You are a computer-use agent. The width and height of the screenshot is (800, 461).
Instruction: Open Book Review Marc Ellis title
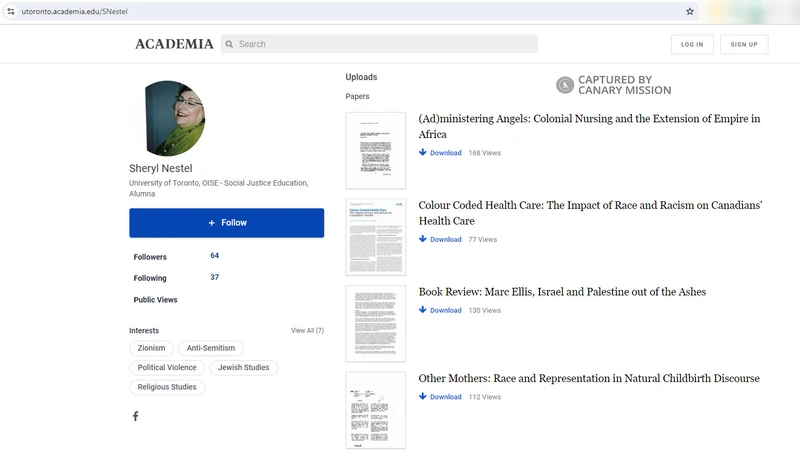click(x=562, y=292)
